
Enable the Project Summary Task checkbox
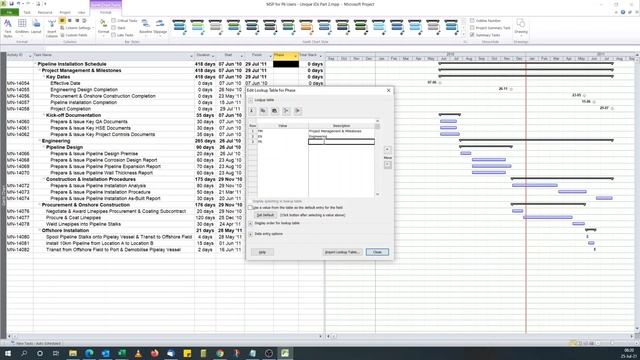click(x=472, y=28)
